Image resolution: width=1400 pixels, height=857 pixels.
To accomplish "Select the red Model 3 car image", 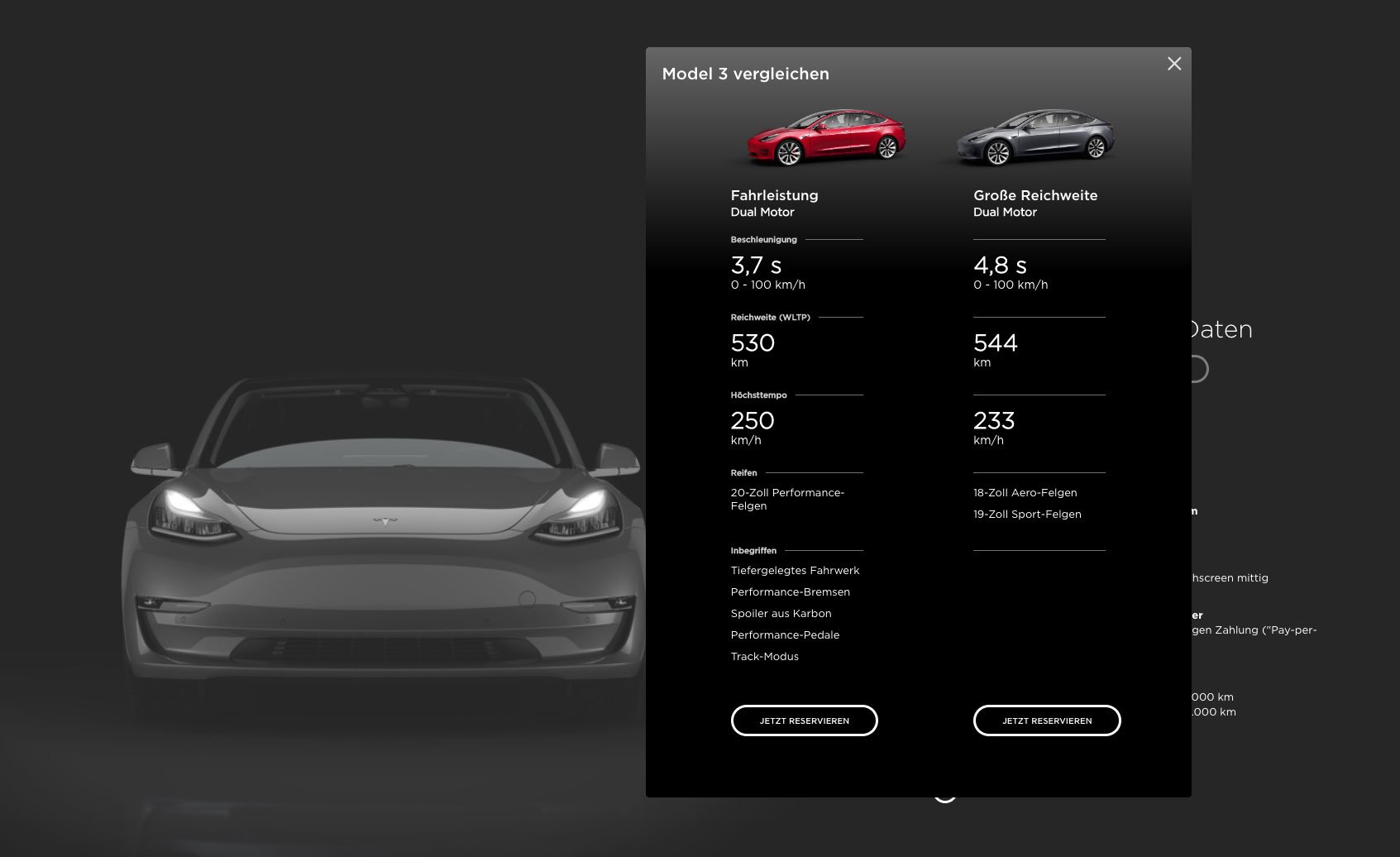I will click(825, 136).
